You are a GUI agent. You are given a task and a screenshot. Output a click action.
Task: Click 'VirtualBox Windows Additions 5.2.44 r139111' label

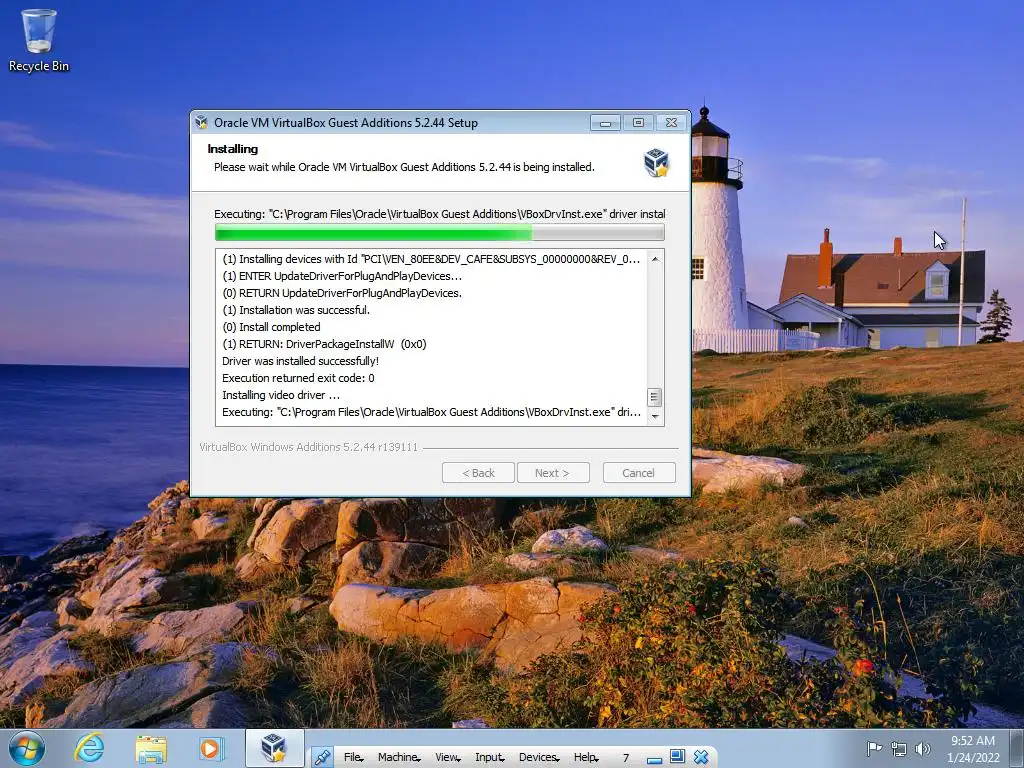(308, 447)
